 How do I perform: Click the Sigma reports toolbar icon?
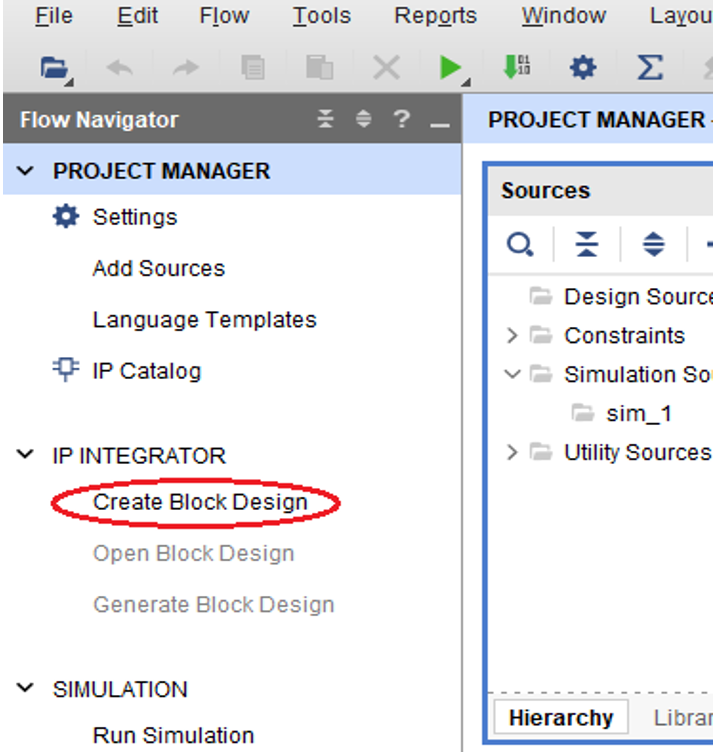[650, 68]
